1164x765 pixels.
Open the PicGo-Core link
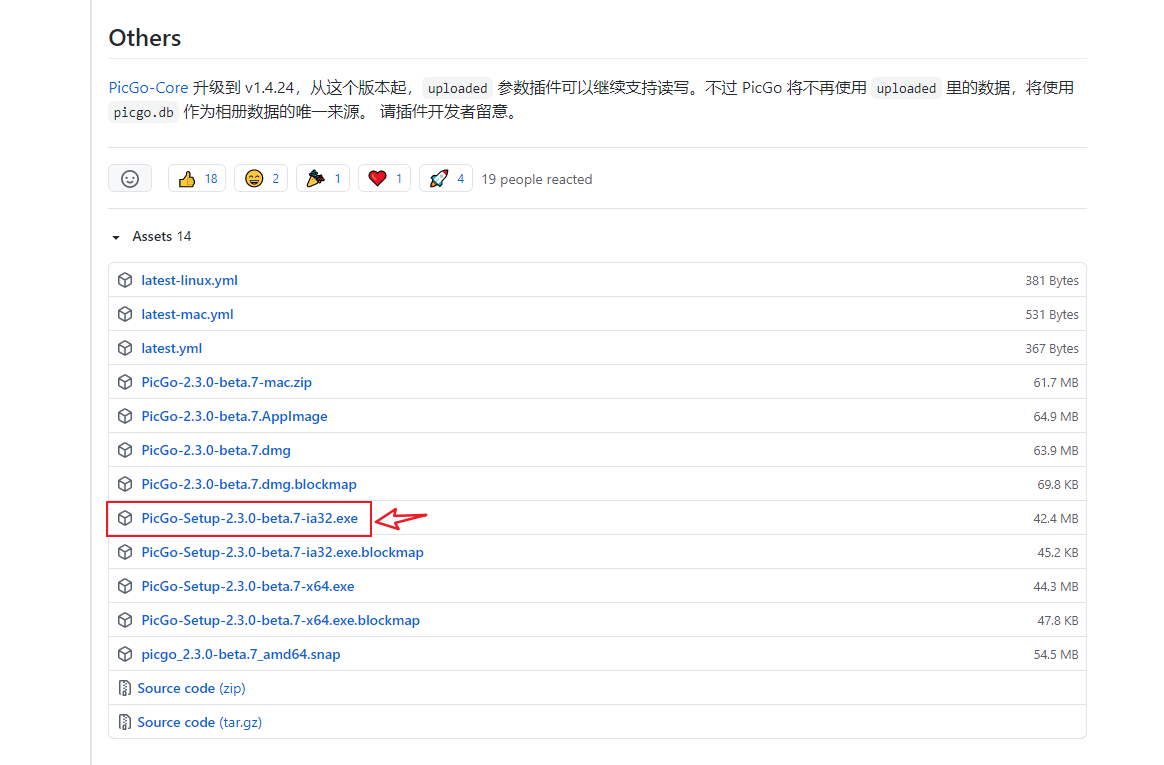pos(148,88)
